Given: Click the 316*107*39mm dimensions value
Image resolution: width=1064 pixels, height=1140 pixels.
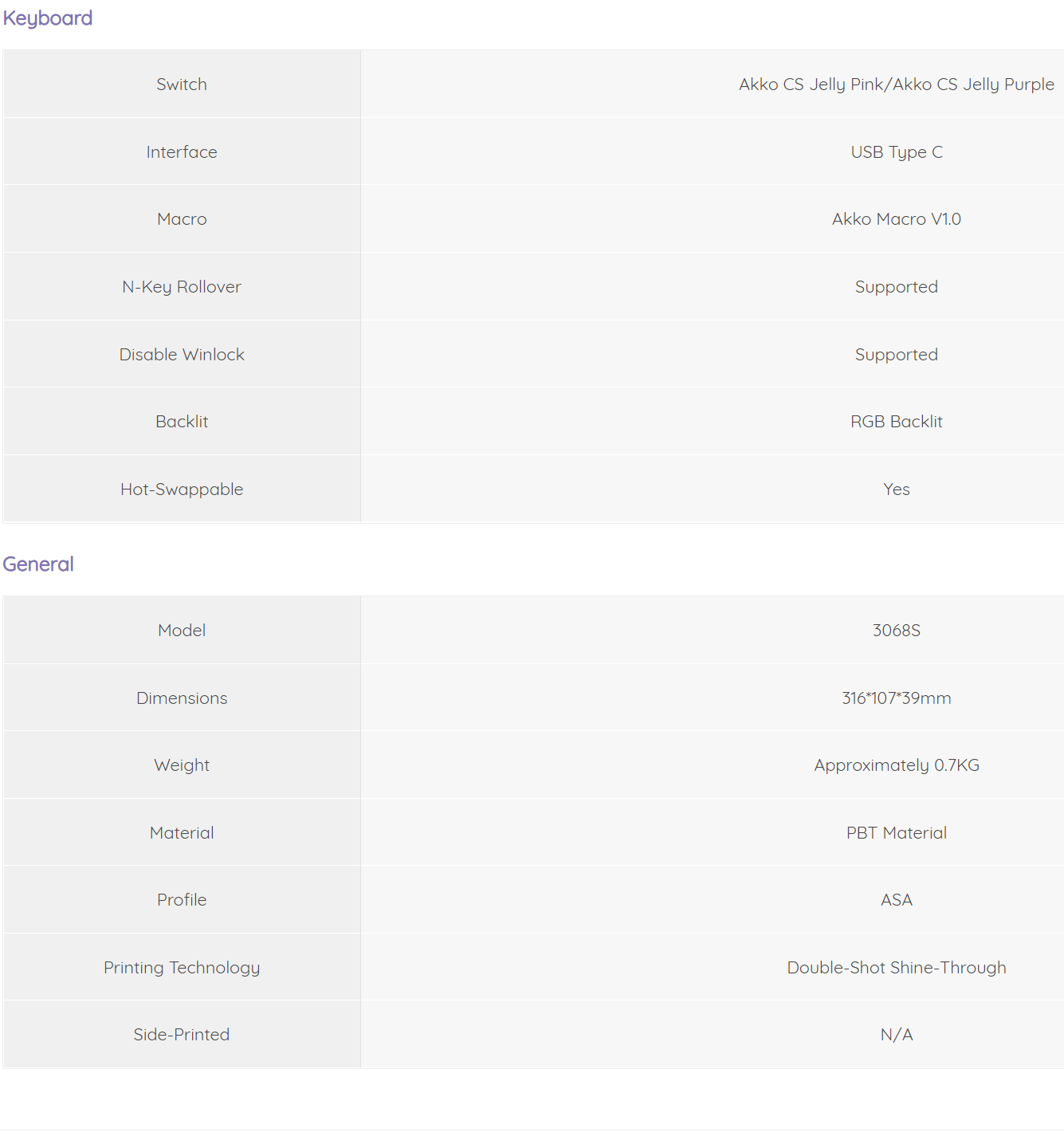Looking at the screenshot, I should click(897, 698).
